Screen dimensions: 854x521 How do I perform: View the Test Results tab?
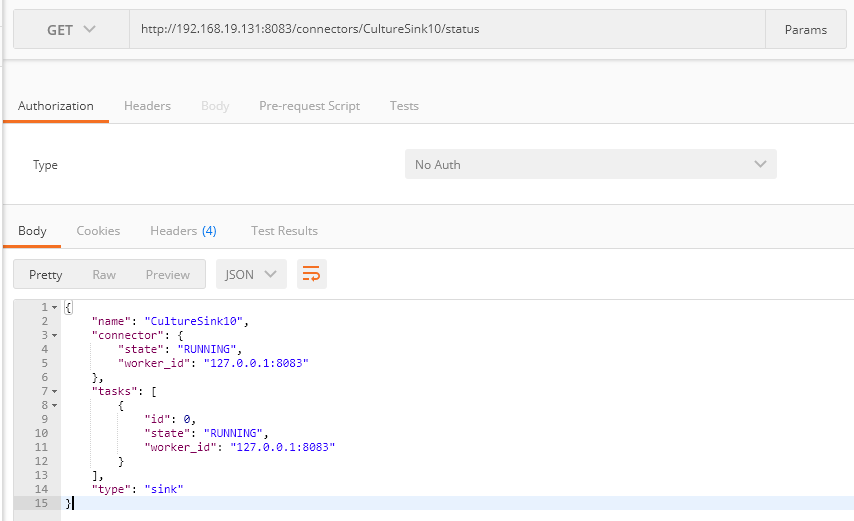(x=284, y=231)
